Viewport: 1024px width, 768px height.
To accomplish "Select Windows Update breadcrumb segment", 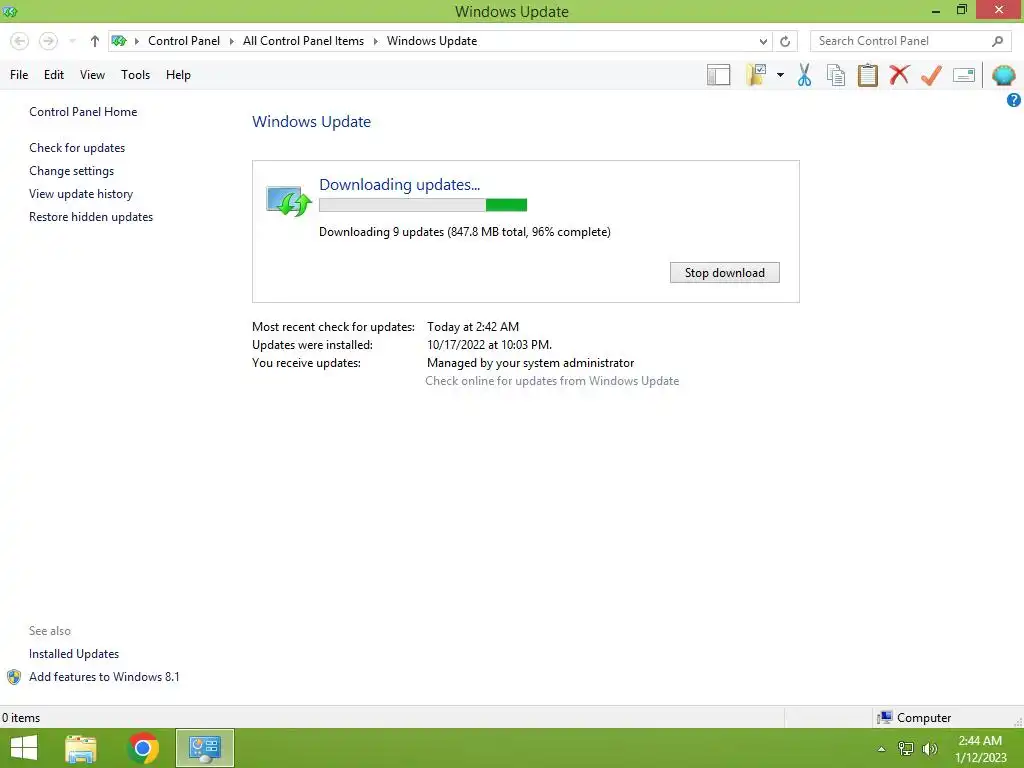I will [432, 41].
